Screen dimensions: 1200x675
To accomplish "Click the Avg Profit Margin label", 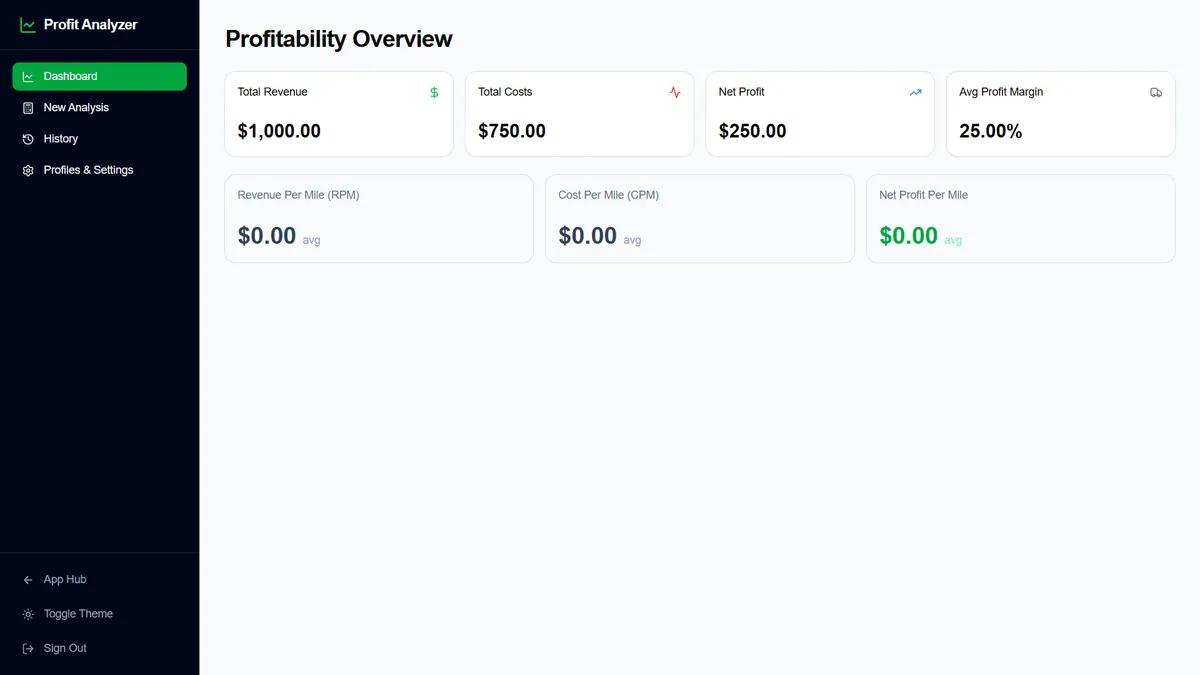I will pyautogui.click(x=1001, y=92).
